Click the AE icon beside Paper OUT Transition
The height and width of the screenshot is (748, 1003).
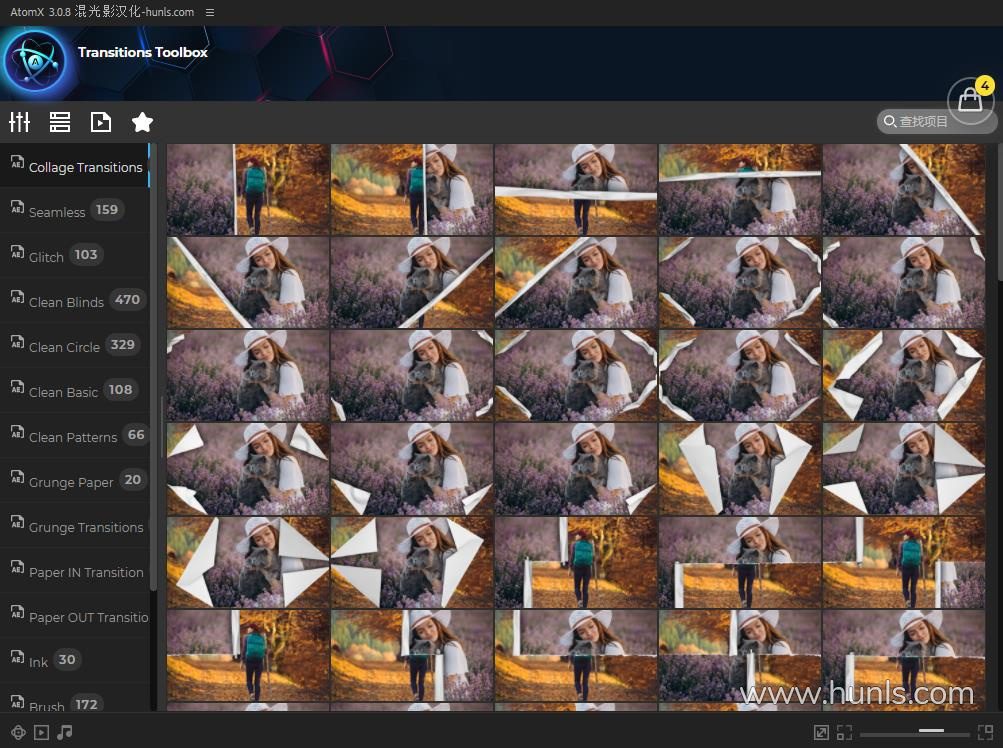(x=17, y=612)
